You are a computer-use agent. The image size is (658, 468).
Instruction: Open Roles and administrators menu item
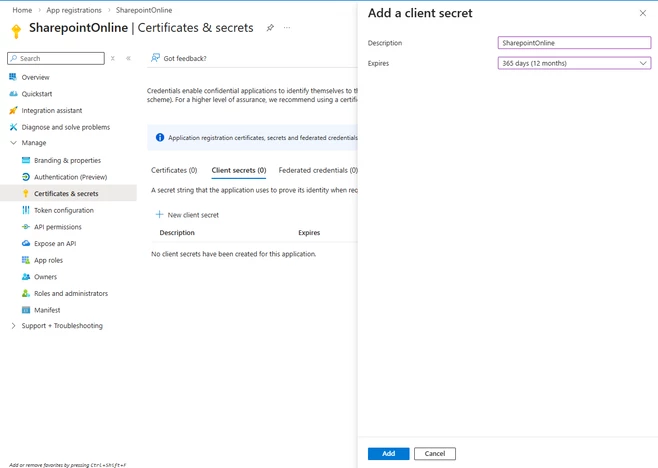pyautogui.click(x=71, y=293)
